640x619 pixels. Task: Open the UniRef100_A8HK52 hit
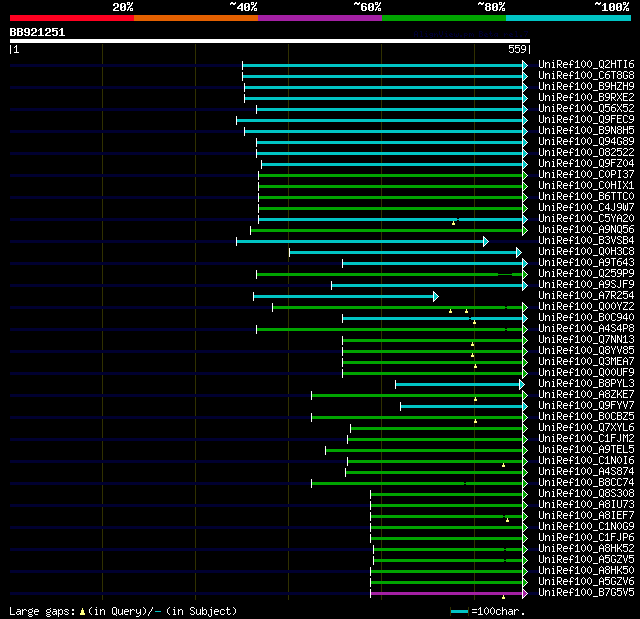(x=586, y=549)
